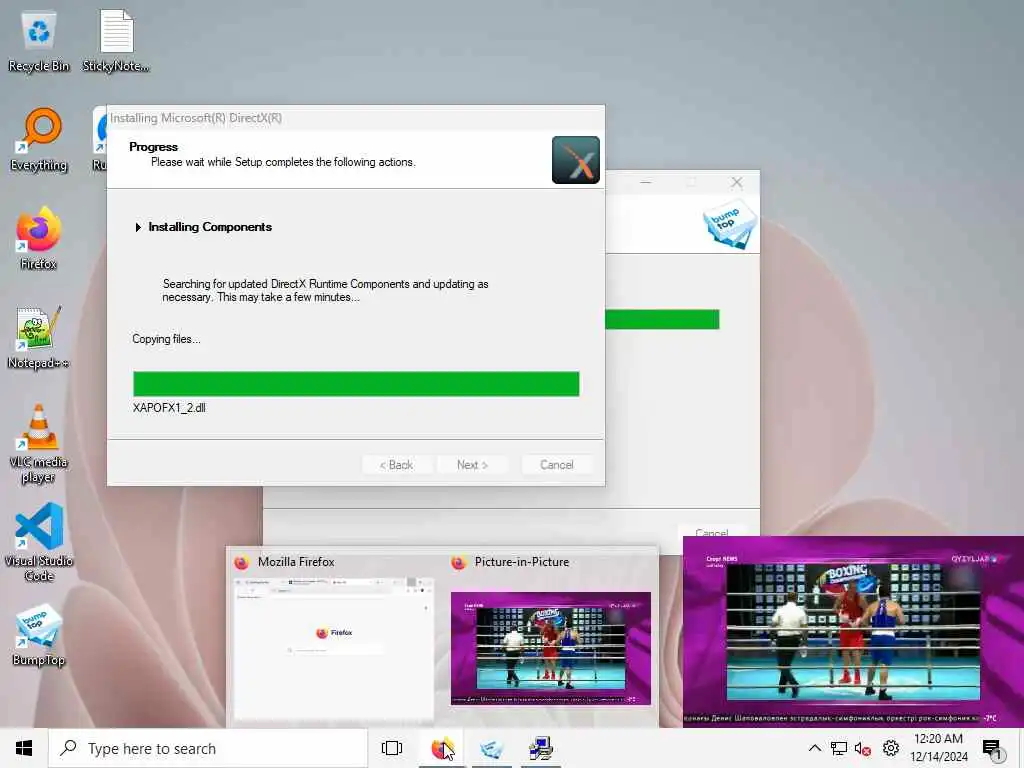Open Task View from the taskbar
The height and width of the screenshot is (768, 1024).
click(x=392, y=748)
